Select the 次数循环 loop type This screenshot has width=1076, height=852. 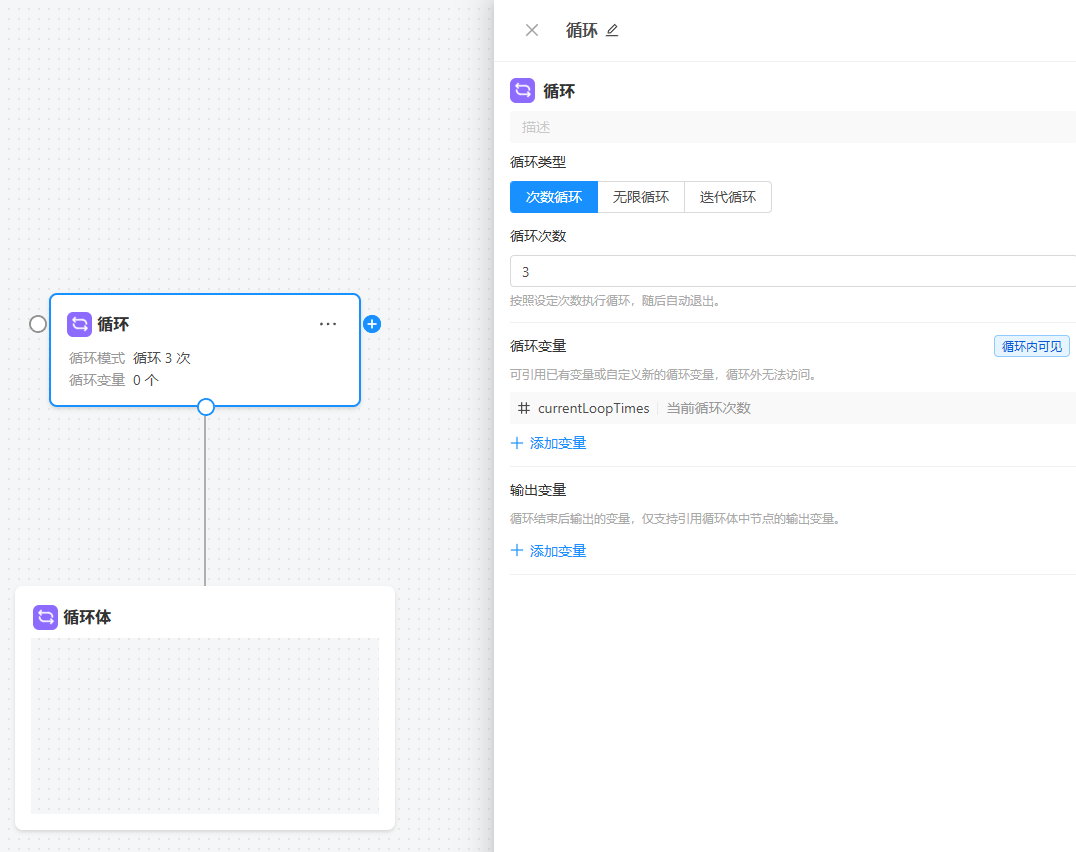pos(553,197)
